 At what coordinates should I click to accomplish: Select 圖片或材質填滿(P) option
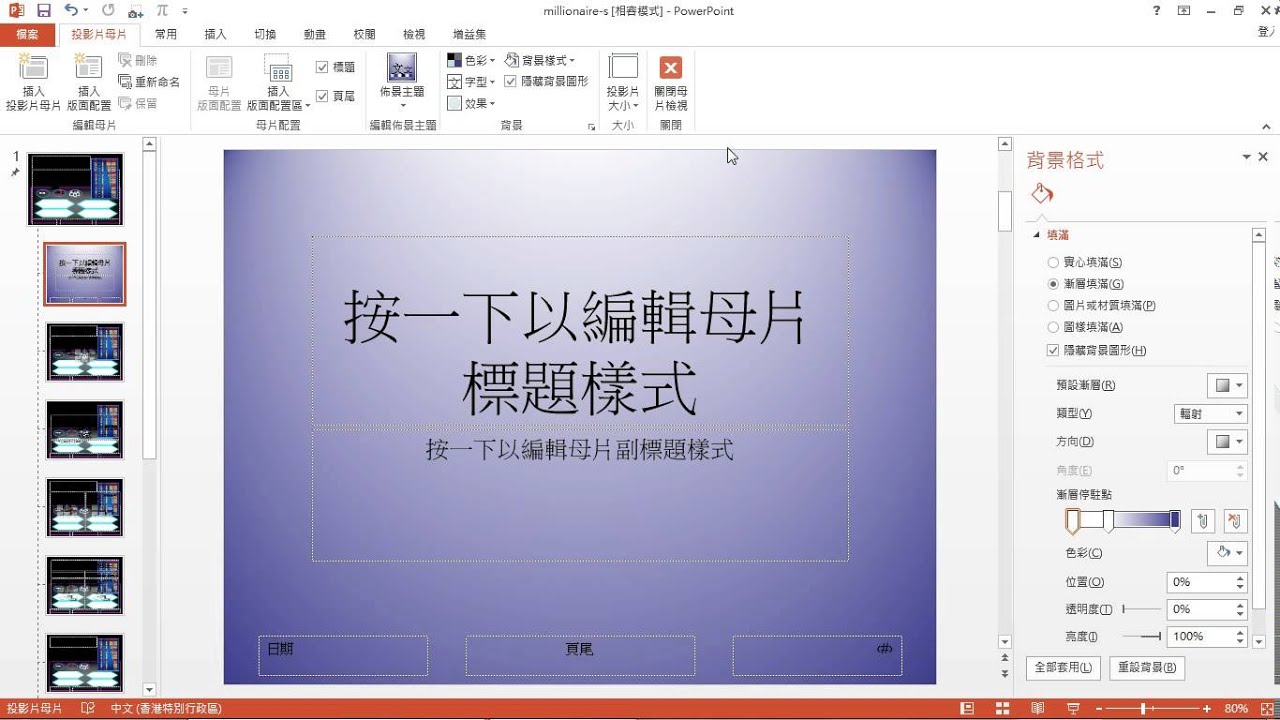tap(1101, 306)
